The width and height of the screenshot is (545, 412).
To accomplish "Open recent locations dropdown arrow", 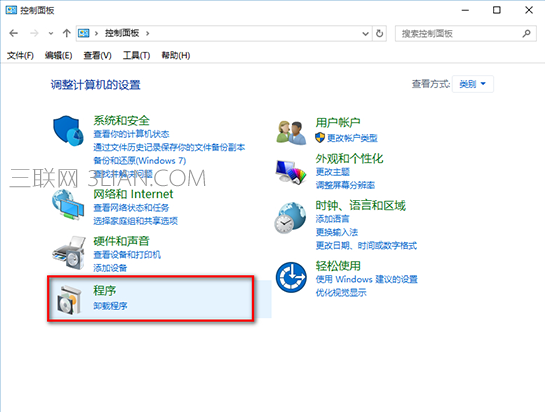I will point(51,33).
